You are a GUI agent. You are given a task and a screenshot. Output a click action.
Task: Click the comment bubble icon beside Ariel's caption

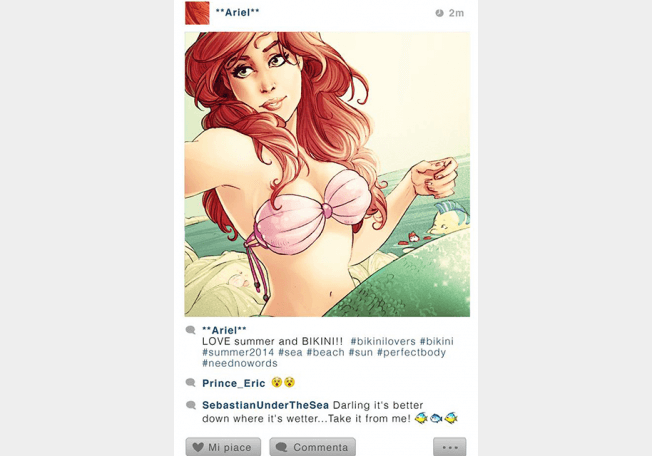coord(190,330)
